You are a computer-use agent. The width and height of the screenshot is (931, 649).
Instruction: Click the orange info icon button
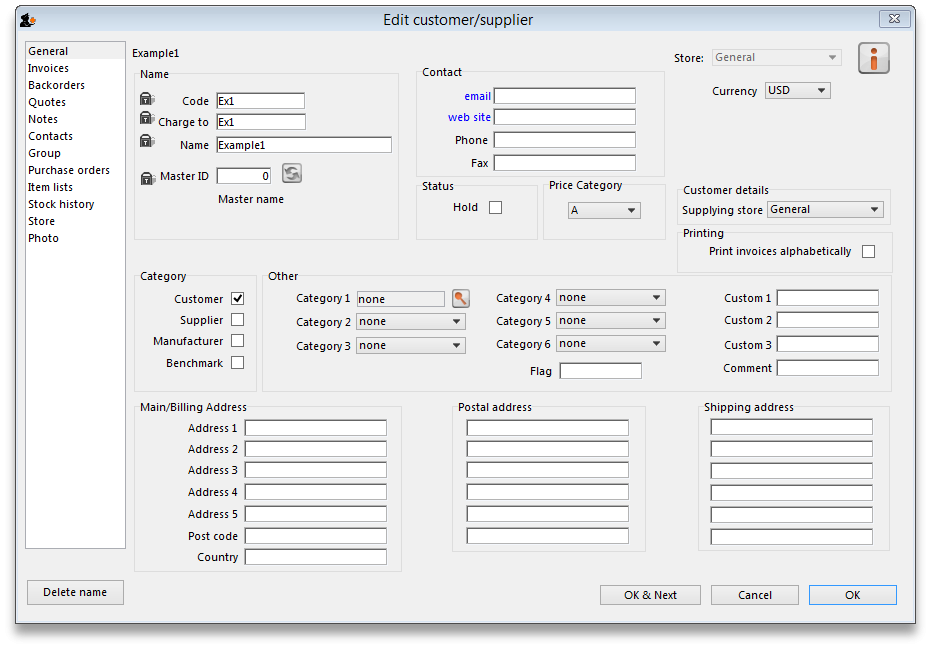[x=873, y=59]
